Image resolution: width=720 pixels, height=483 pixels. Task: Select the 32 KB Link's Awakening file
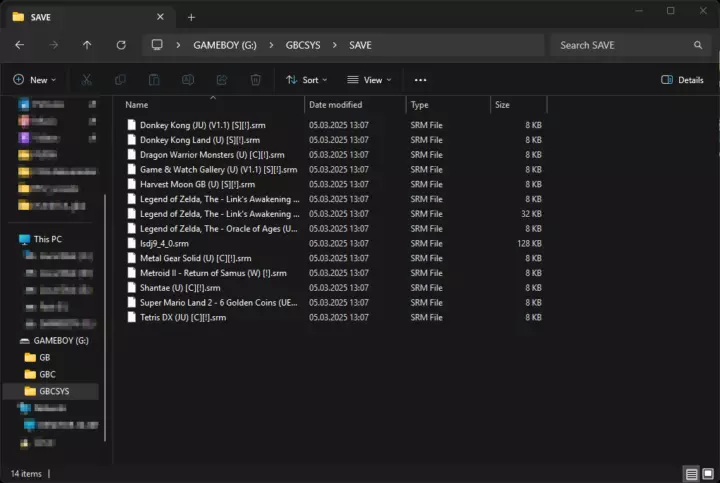(x=335, y=214)
